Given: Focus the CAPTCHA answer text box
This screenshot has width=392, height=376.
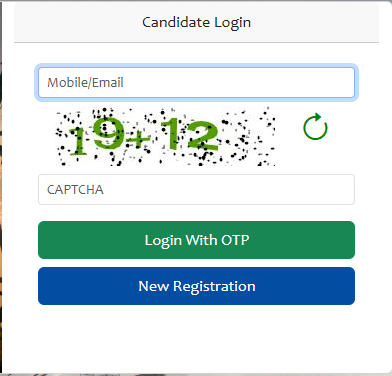Looking at the screenshot, I should tap(196, 189).
